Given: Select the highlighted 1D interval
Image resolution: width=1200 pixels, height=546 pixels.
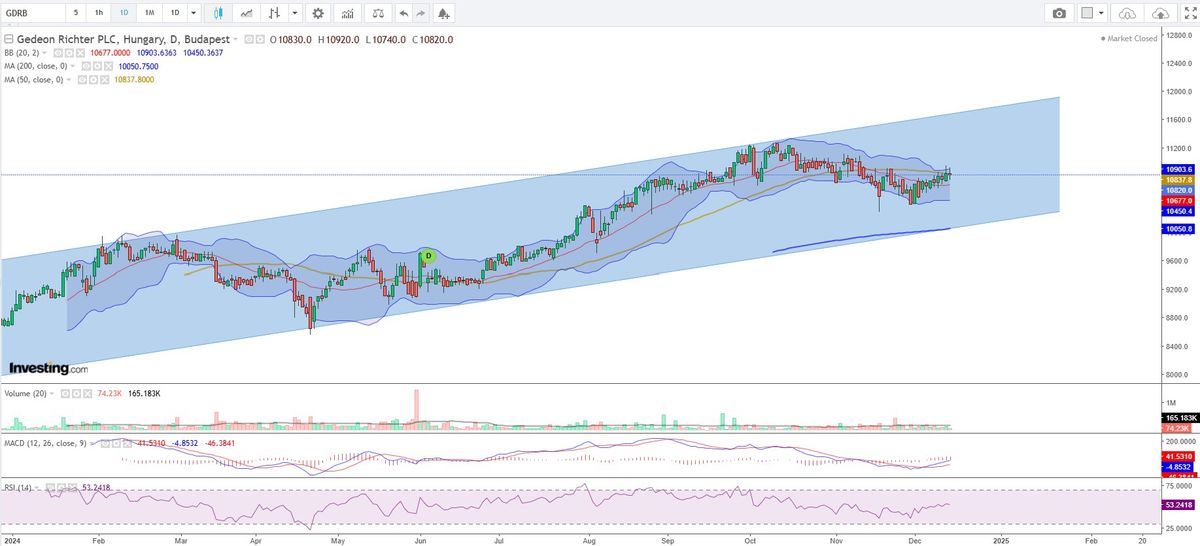Looking at the screenshot, I should click(124, 13).
